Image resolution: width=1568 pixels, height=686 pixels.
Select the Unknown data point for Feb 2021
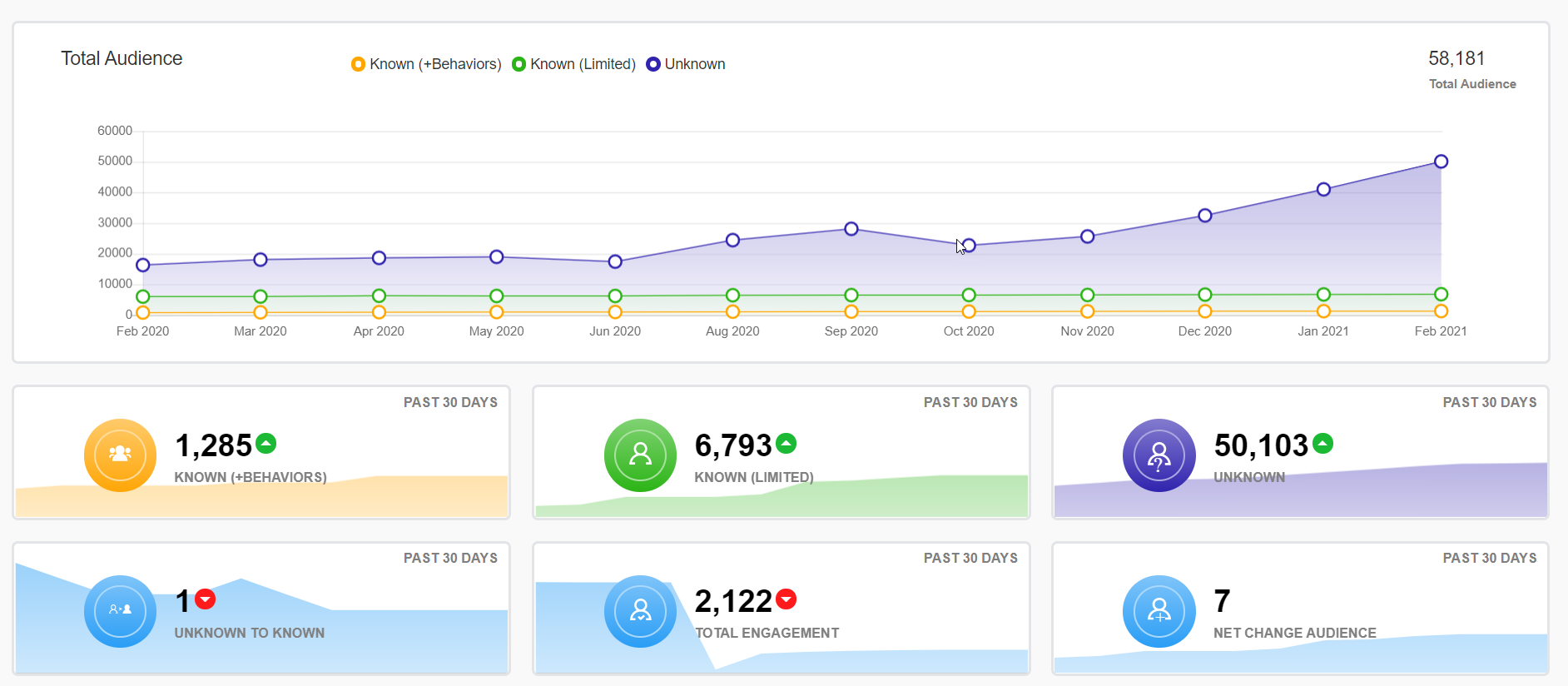(x=1441, y=162)
